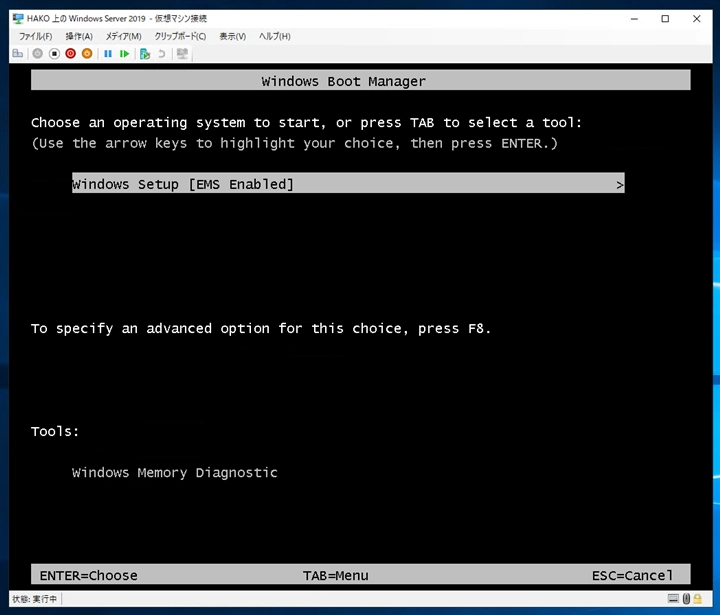Image resolution: width=720 pixels, height=615 pixels.
Task: Select Windows Memory Diagnostic tool
Action: [174, 473]
